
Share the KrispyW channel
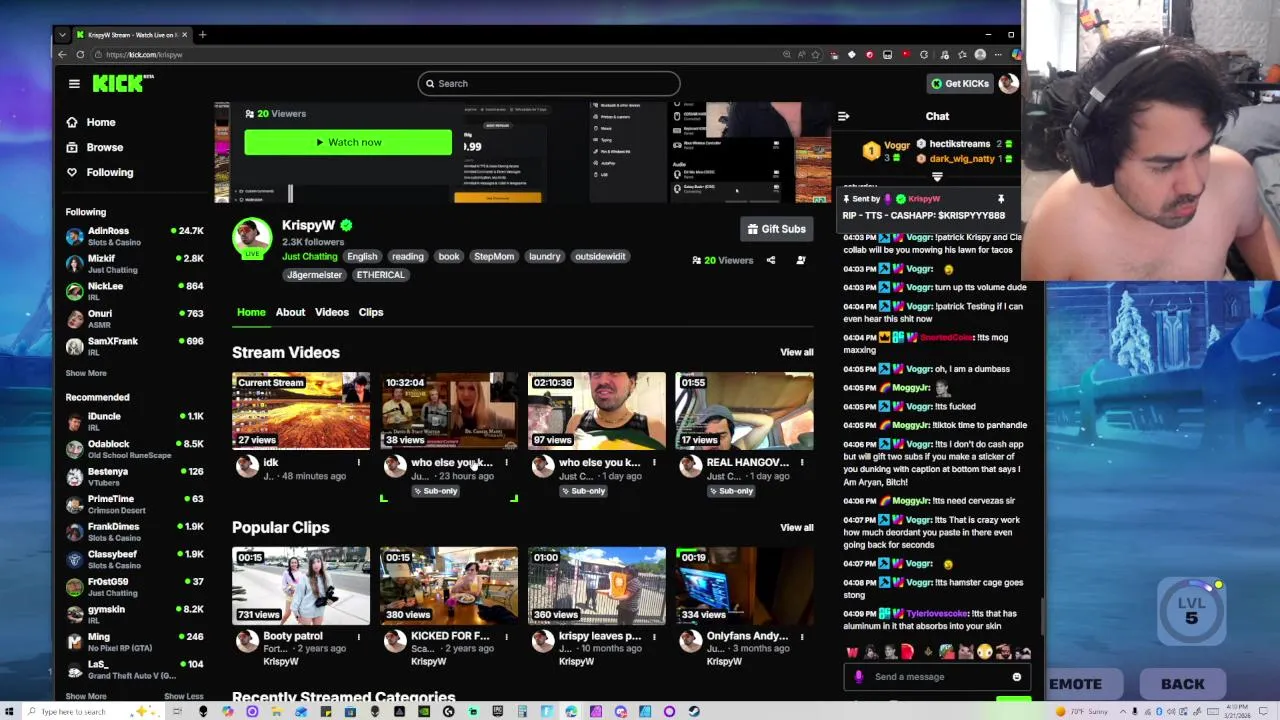coord(771,260)
